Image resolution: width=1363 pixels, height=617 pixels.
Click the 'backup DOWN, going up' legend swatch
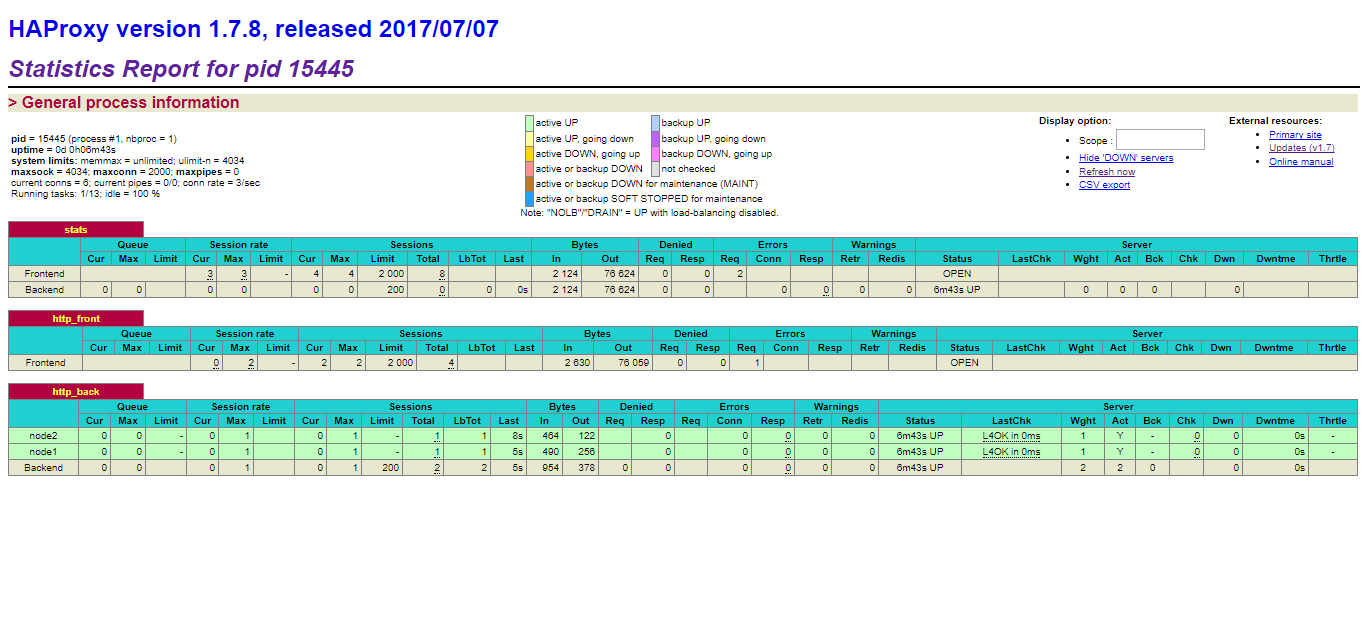pos(655,154)
